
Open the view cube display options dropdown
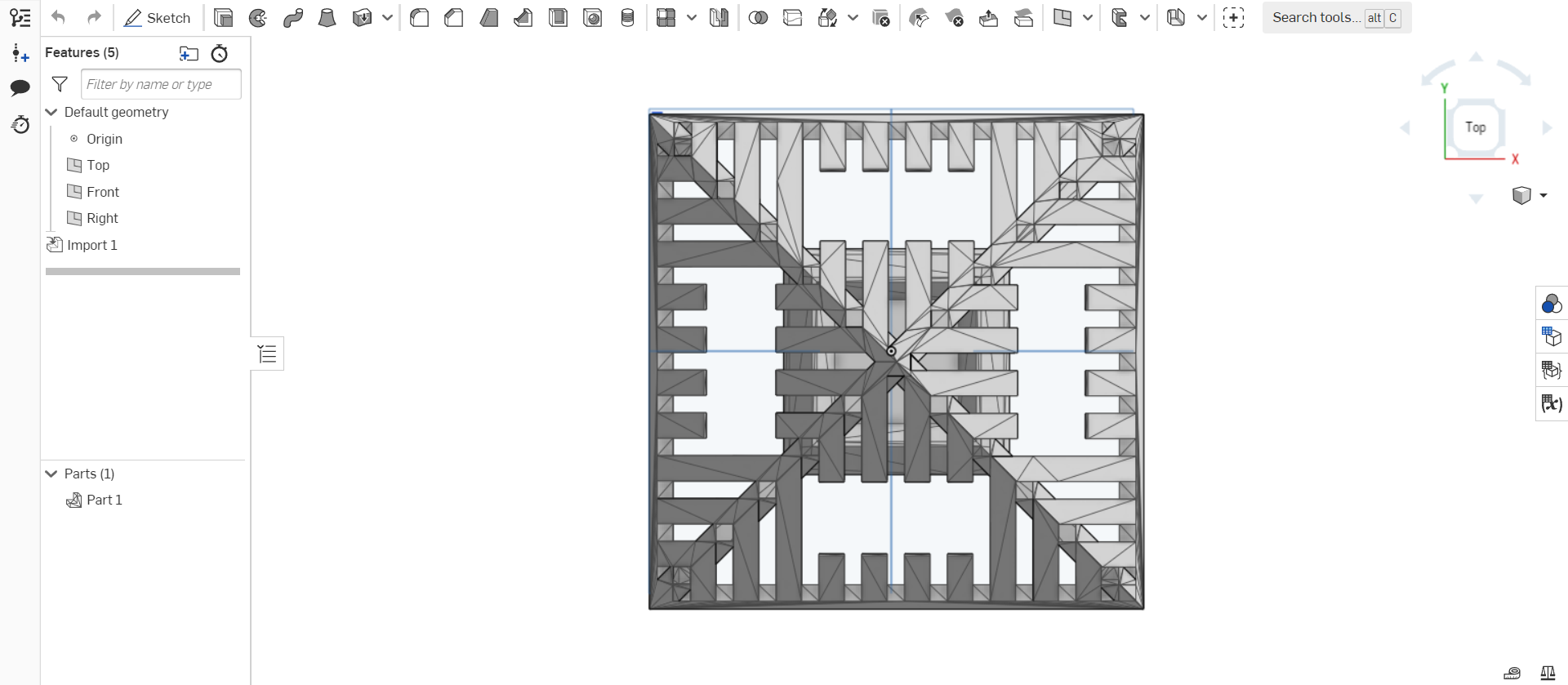1543,195
